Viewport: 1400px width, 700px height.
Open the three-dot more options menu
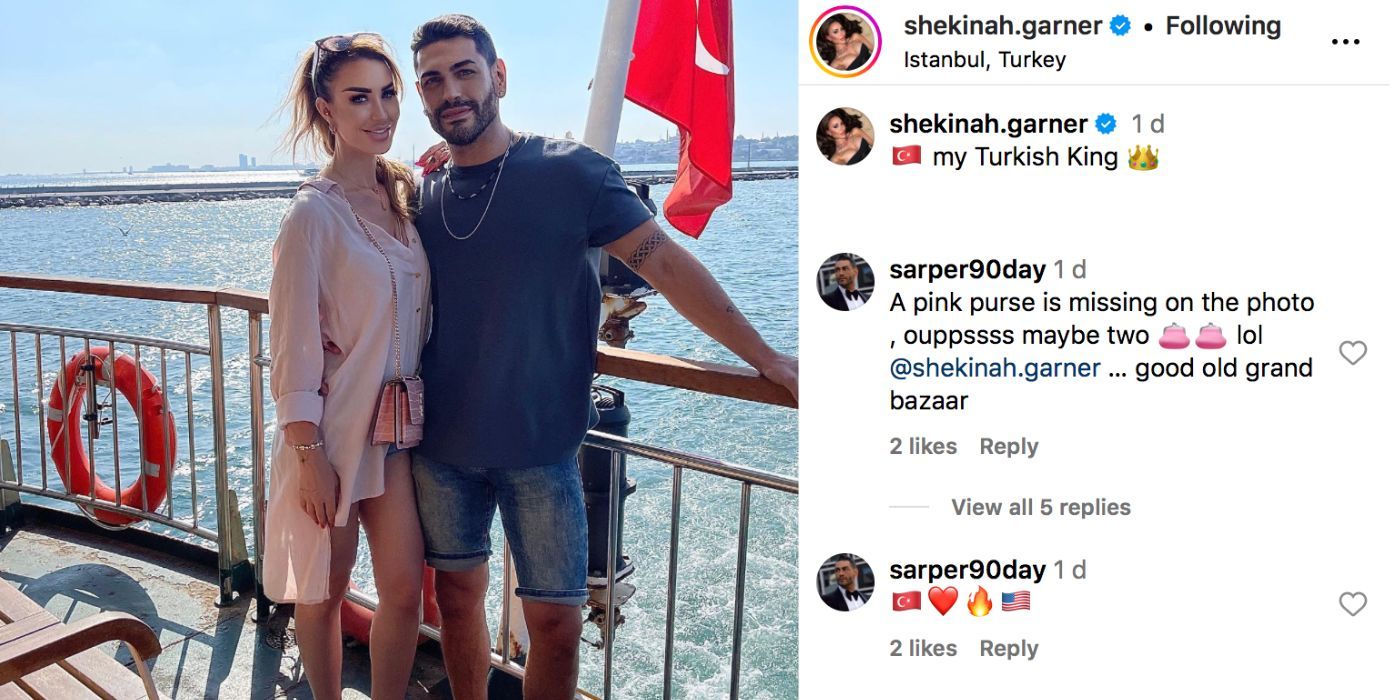click(1345, 42)
